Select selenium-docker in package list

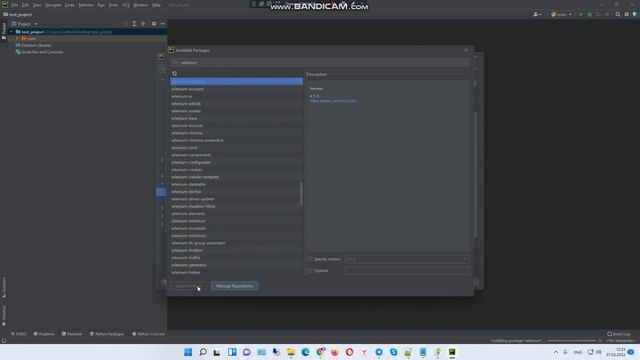(236, 192)
